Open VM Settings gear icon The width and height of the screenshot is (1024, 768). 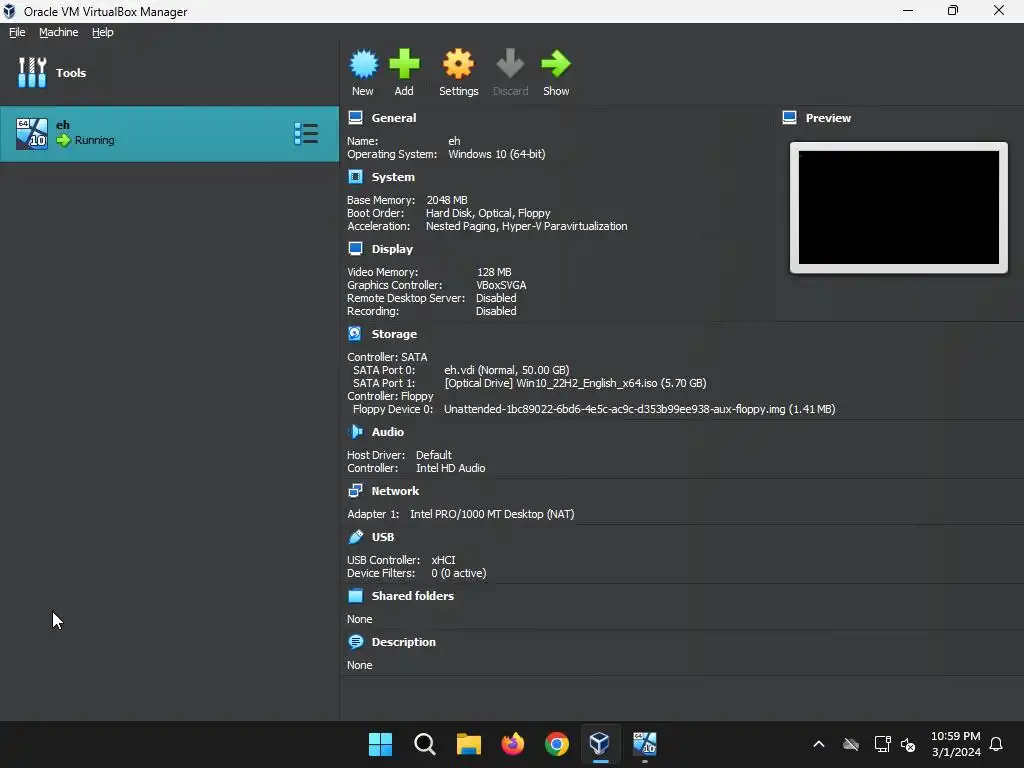[458, 64]
